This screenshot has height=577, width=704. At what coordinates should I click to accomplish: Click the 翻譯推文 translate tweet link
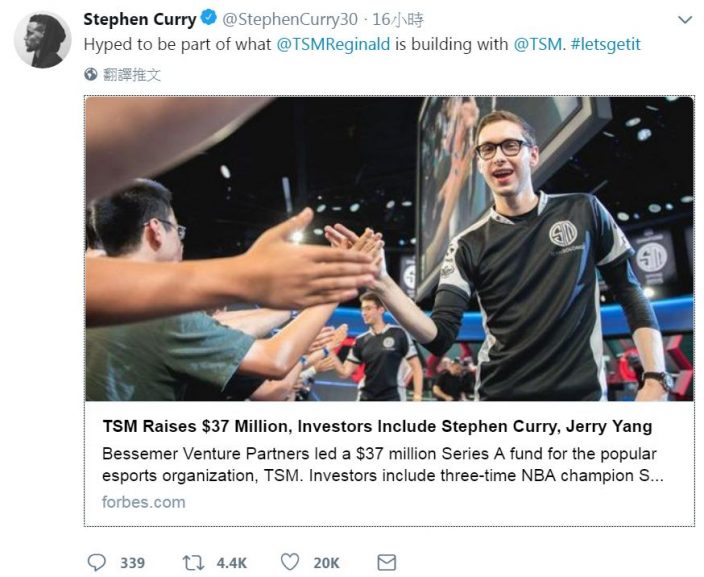coord(132,75)
